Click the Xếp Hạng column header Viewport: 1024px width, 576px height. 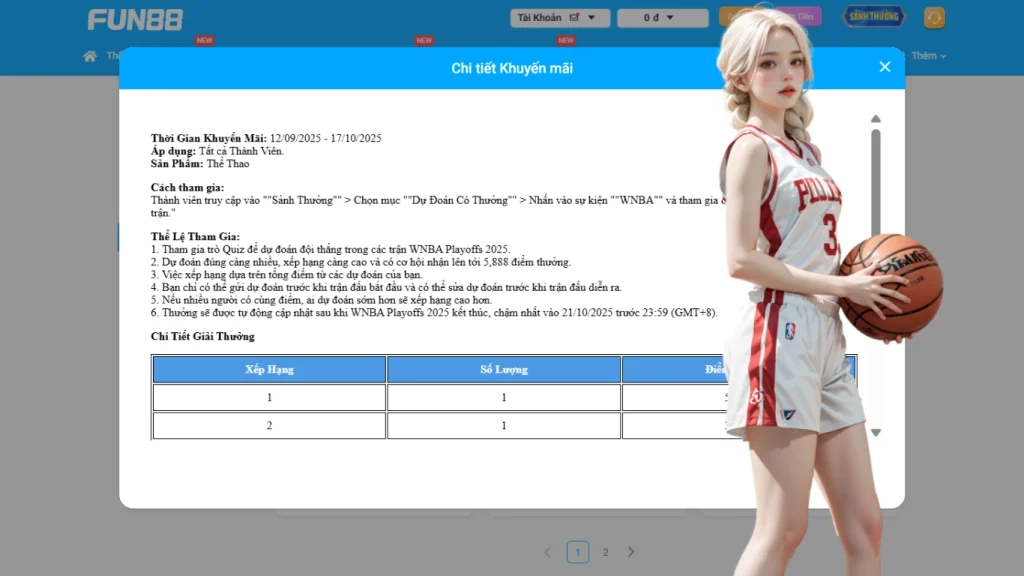[x=269, y=369]
